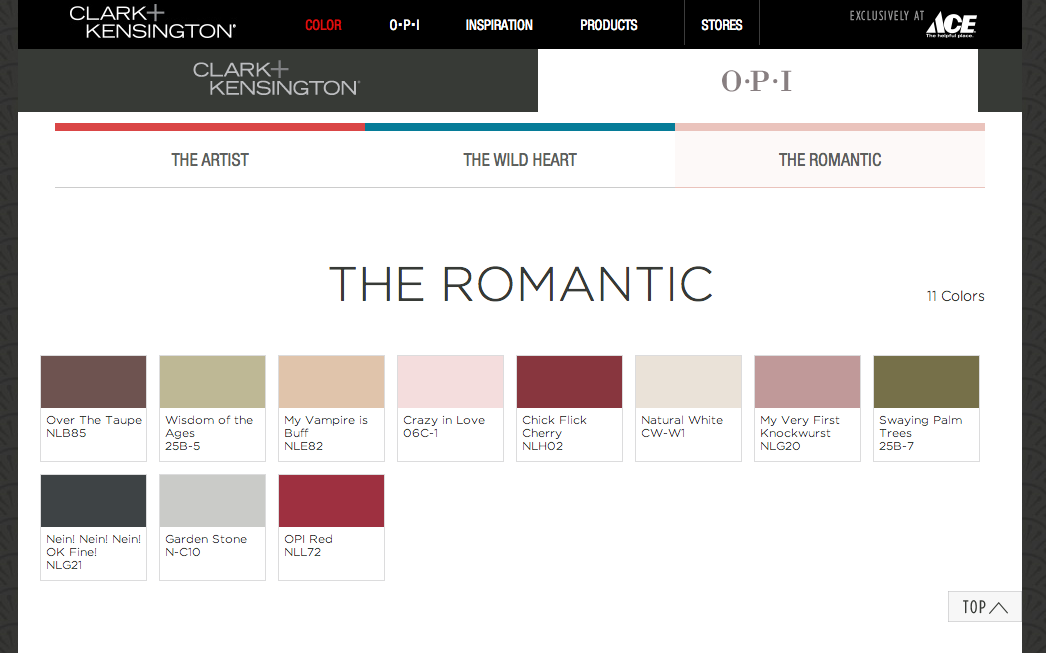Click the 'NLB85' color code text
The width and height of the screenshot is (1046, 653).
click(x=66, y=433)
